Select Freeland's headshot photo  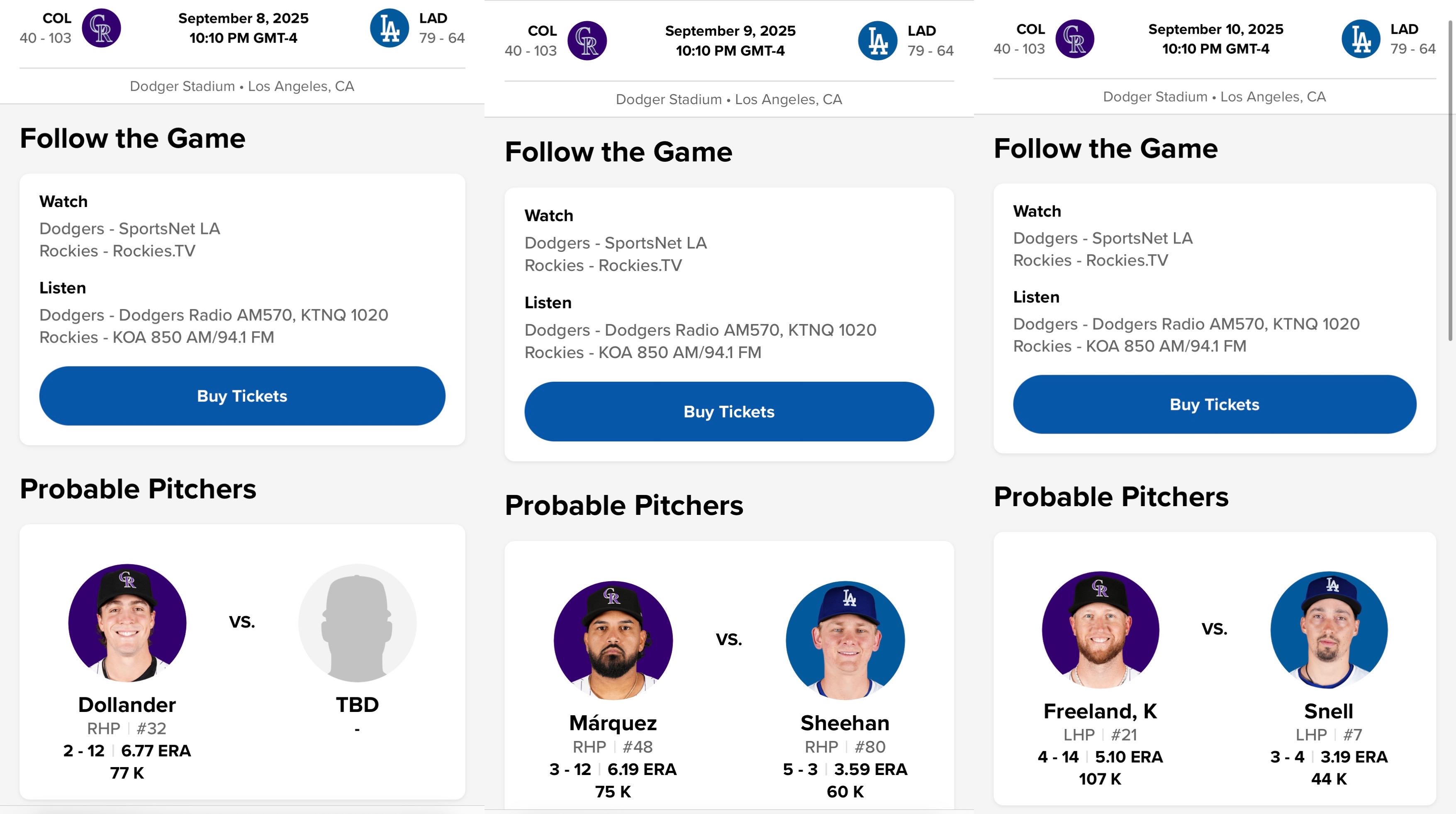(1100, 630)
